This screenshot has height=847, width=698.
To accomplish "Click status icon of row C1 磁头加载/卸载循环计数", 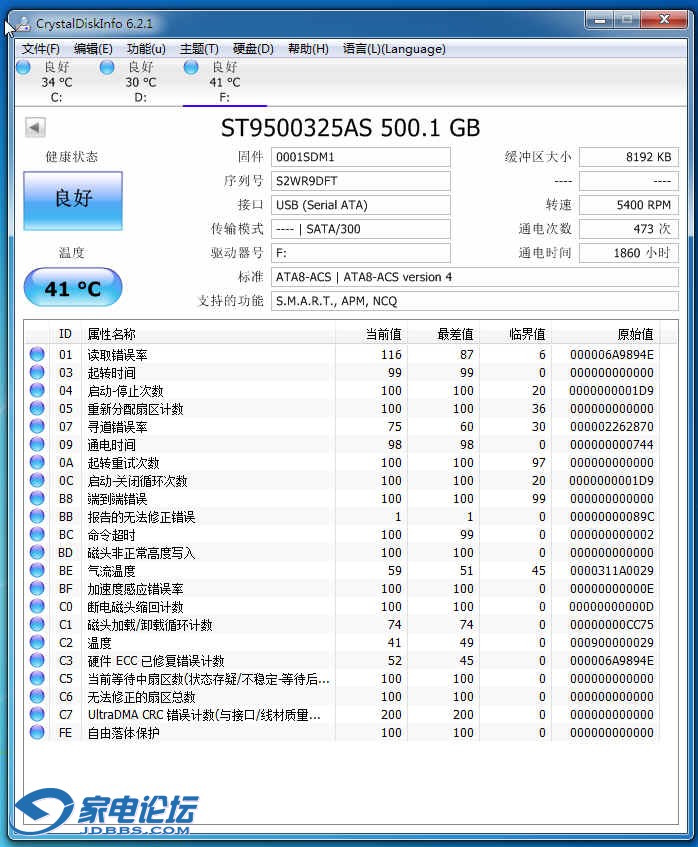I will pos(37,624).
